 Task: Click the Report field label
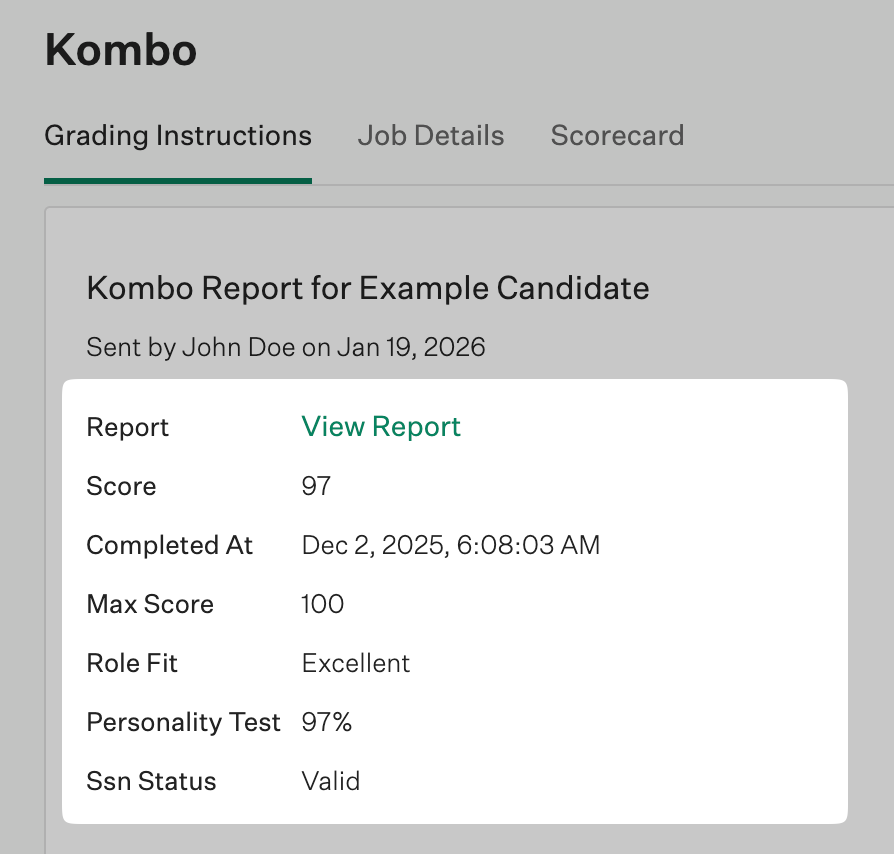tap(128, 428)
